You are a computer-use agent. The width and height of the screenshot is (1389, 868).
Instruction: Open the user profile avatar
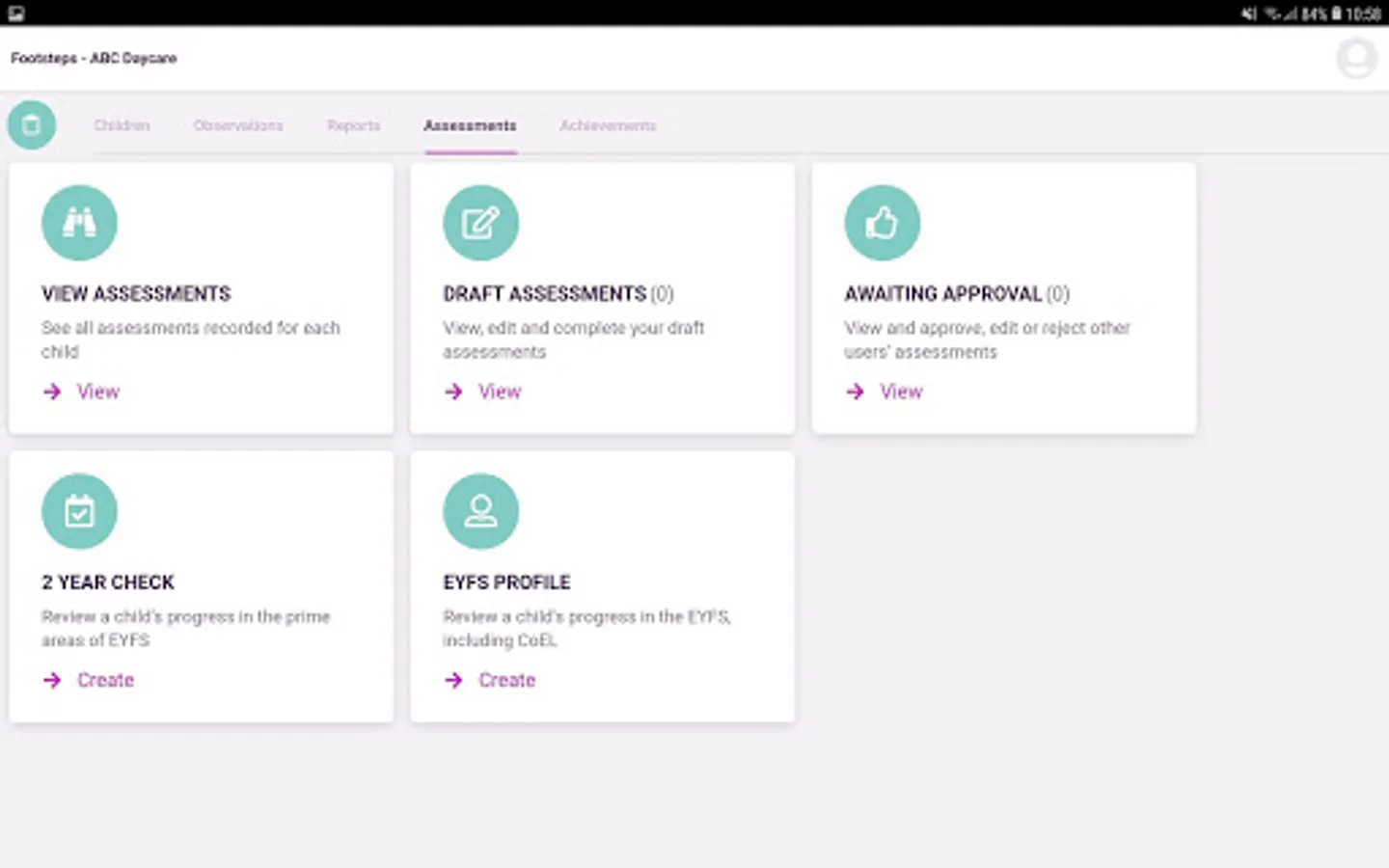click(1356, 59)
